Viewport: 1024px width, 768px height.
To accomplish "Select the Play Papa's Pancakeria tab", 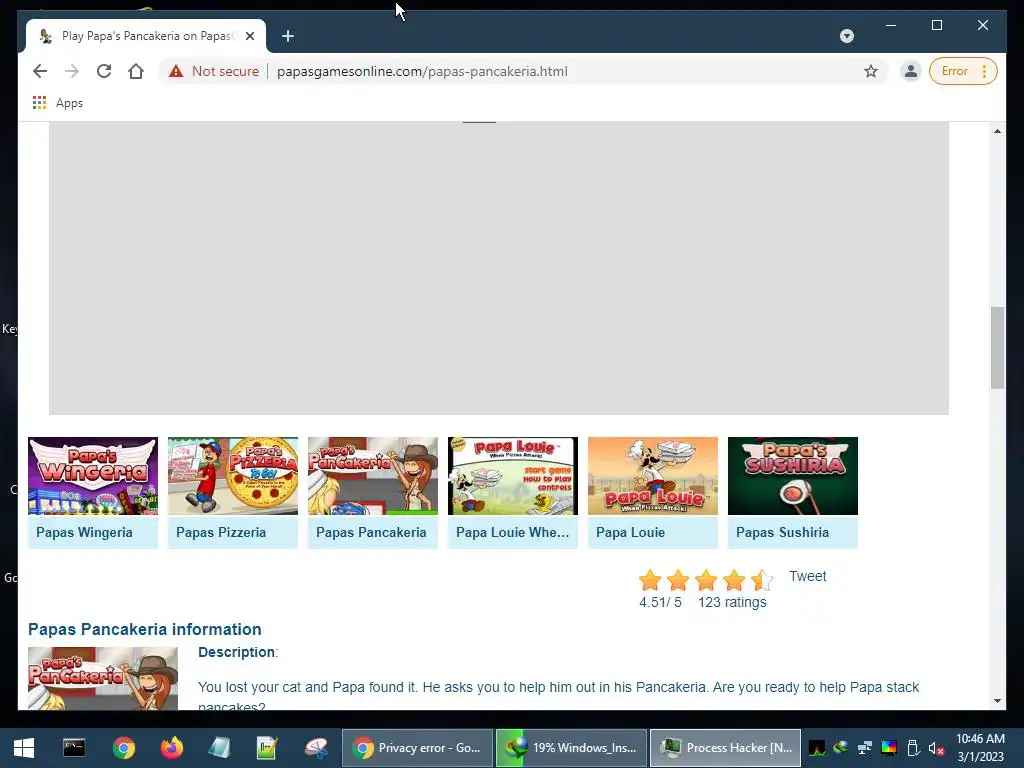I will [x=146, y=36].
